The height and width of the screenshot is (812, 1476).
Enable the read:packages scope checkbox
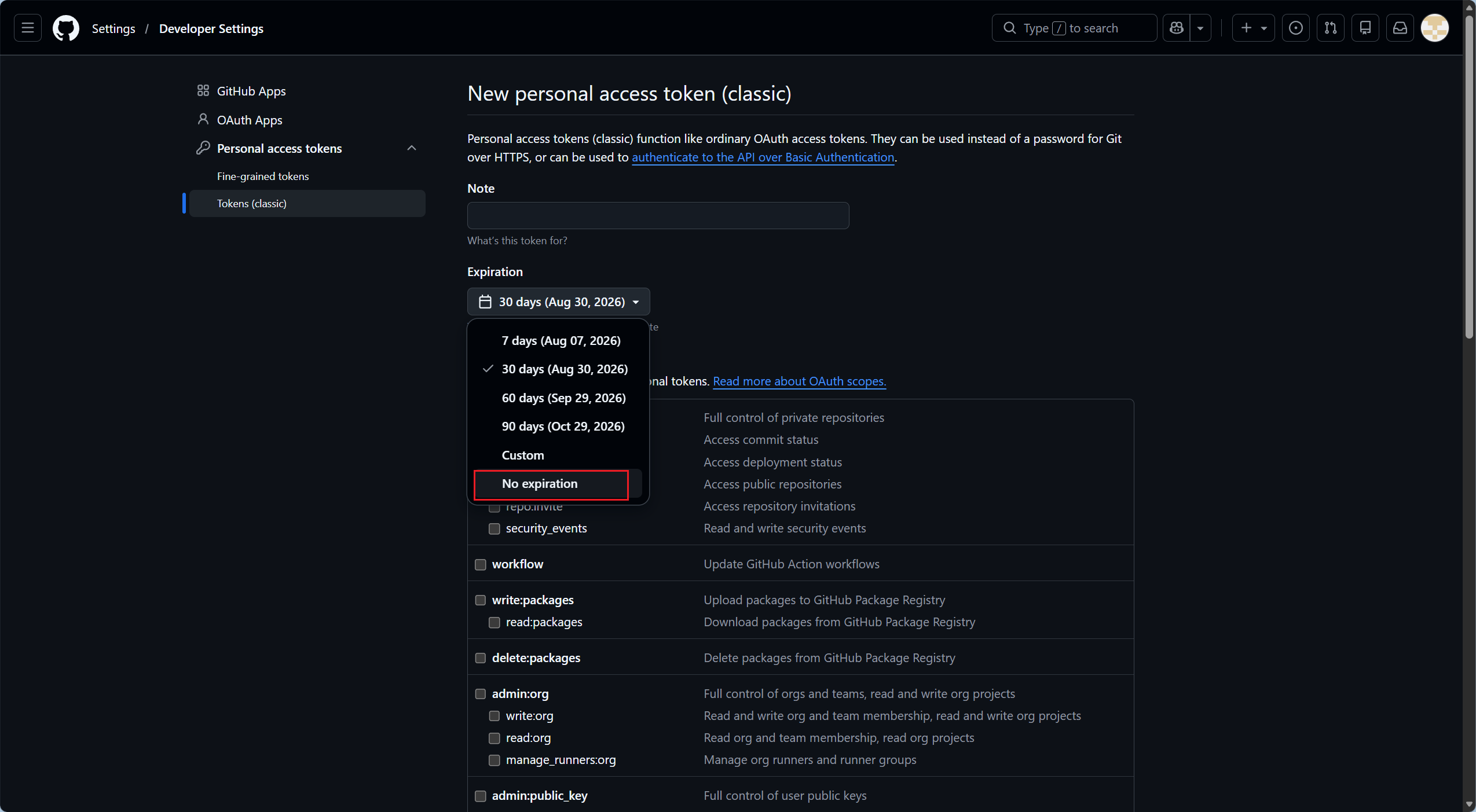point(495,622)
